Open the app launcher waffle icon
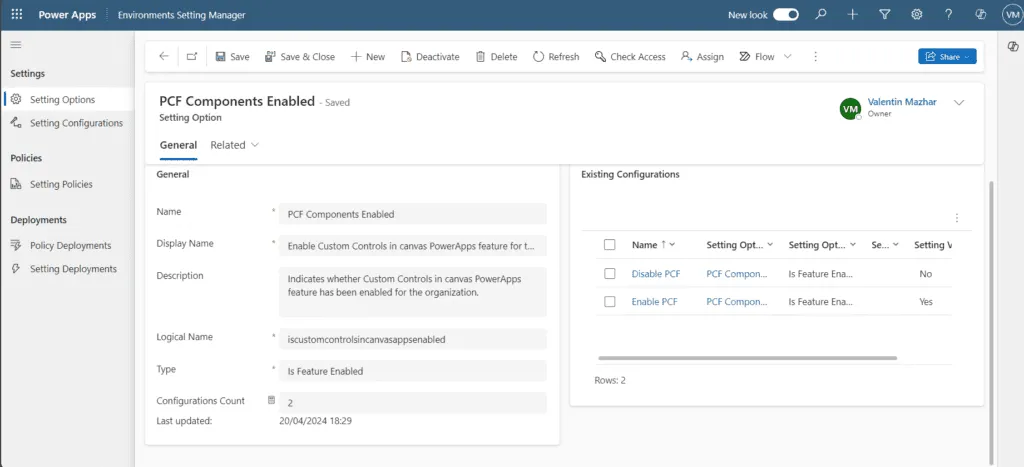This screenshot has height=467, width=1024. point(17,14)
